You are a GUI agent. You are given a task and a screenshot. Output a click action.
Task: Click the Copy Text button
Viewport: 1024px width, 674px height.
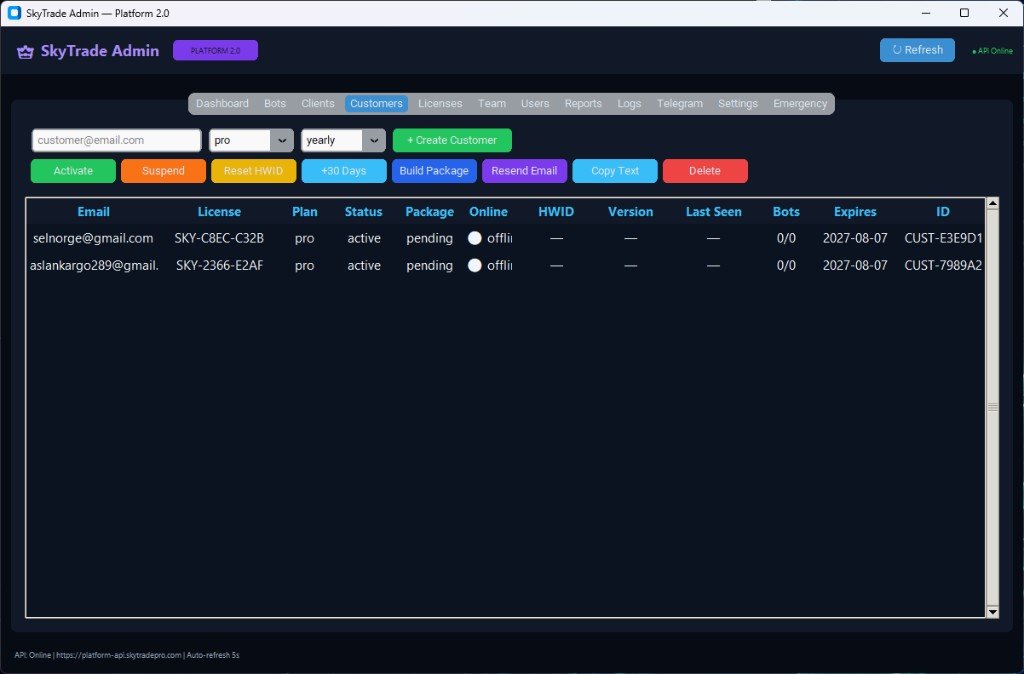click(615, 171)
